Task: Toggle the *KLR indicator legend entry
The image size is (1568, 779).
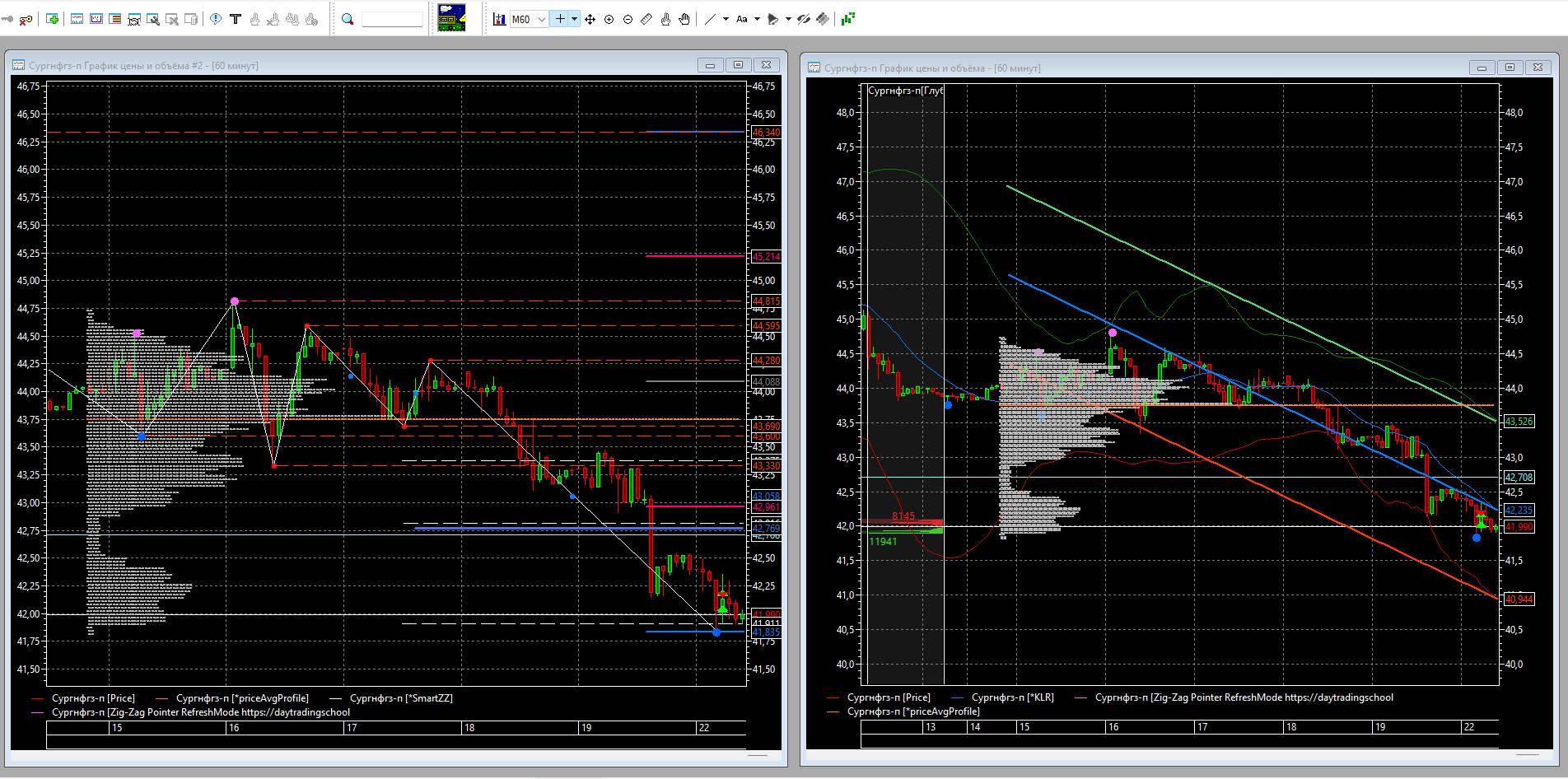Action: pyautogui.click(x=1012, y=697)
